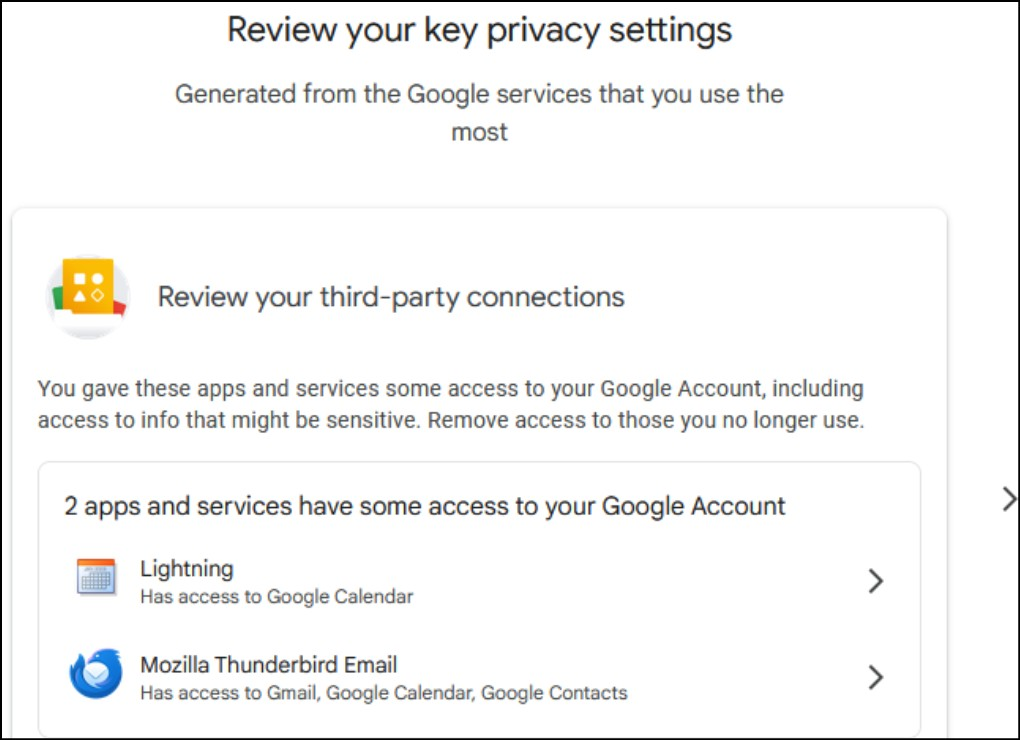Screen dimensions: 1020x740
Task: Click the Mozilla Thunderbird bird icon
Action: point(96,675)
